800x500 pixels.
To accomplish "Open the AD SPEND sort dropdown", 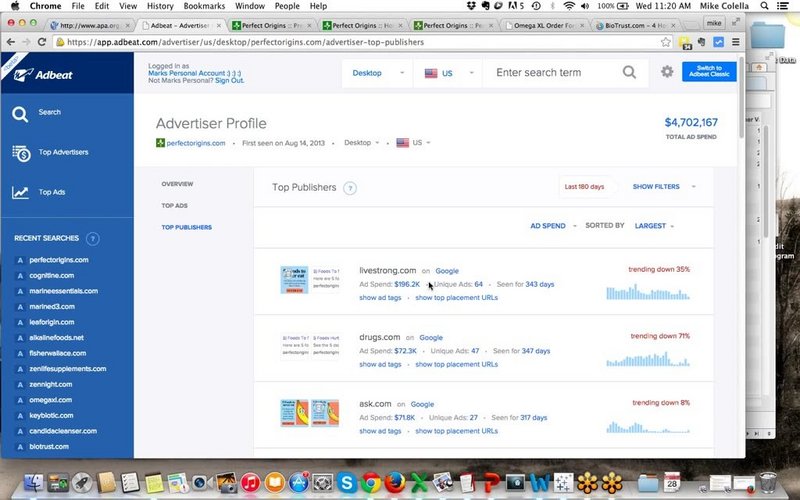I will click(x=553, y=226).
